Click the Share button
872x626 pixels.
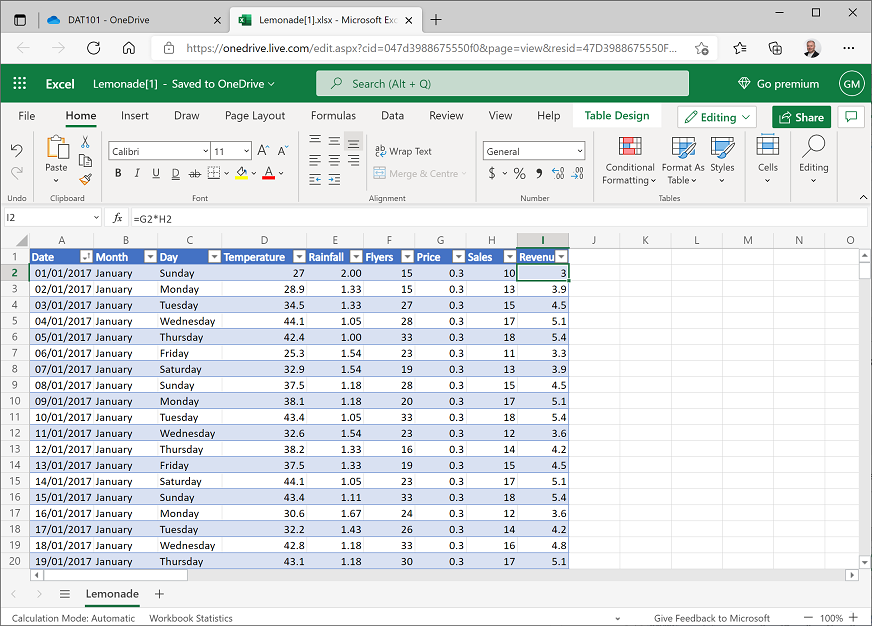800,117
